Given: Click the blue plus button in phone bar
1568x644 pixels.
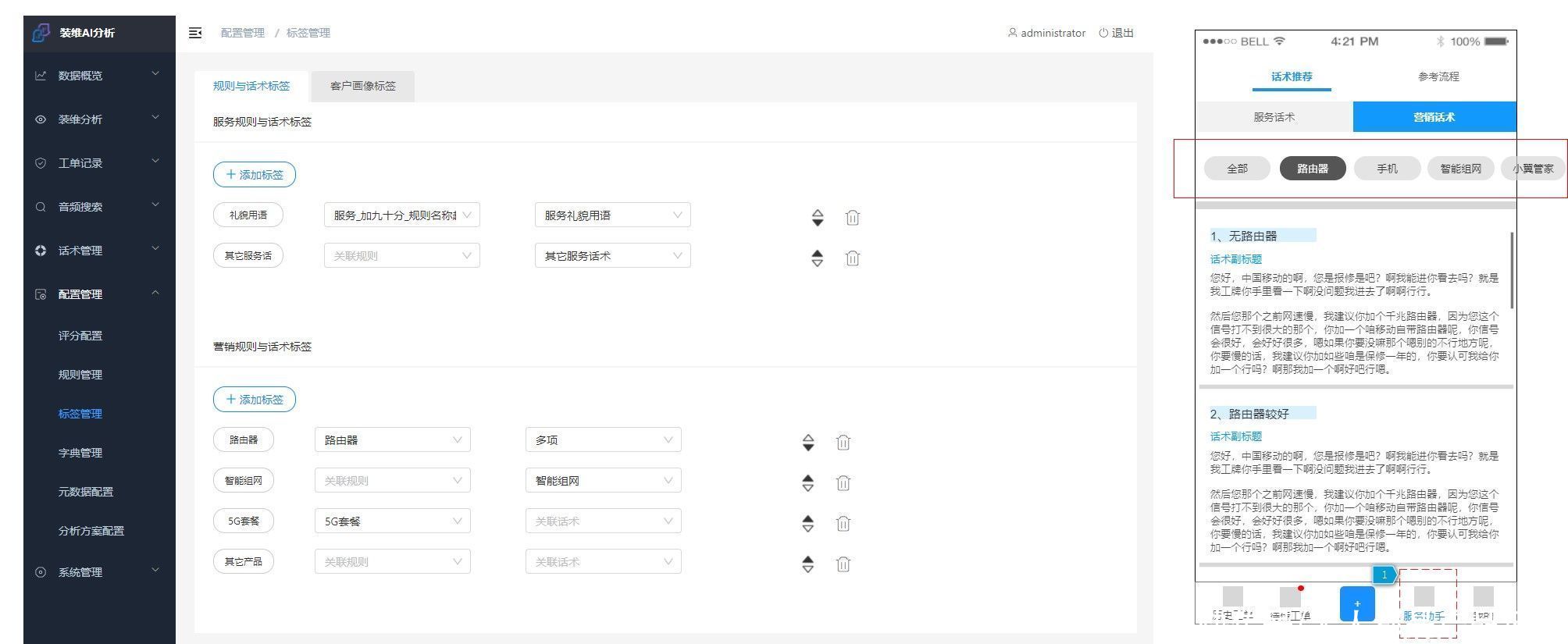Looking at the screenshot, I should [x=1357, y=604].
